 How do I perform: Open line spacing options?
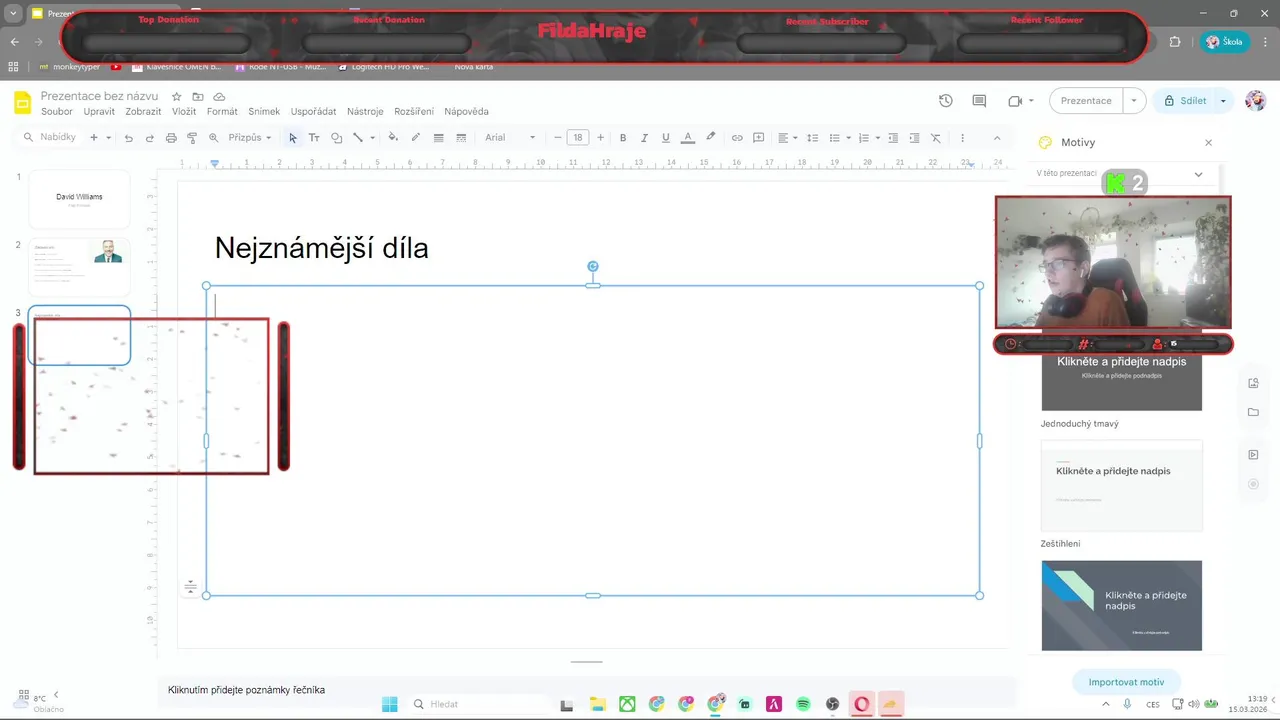pyautogui.click(x=812, y=138)
